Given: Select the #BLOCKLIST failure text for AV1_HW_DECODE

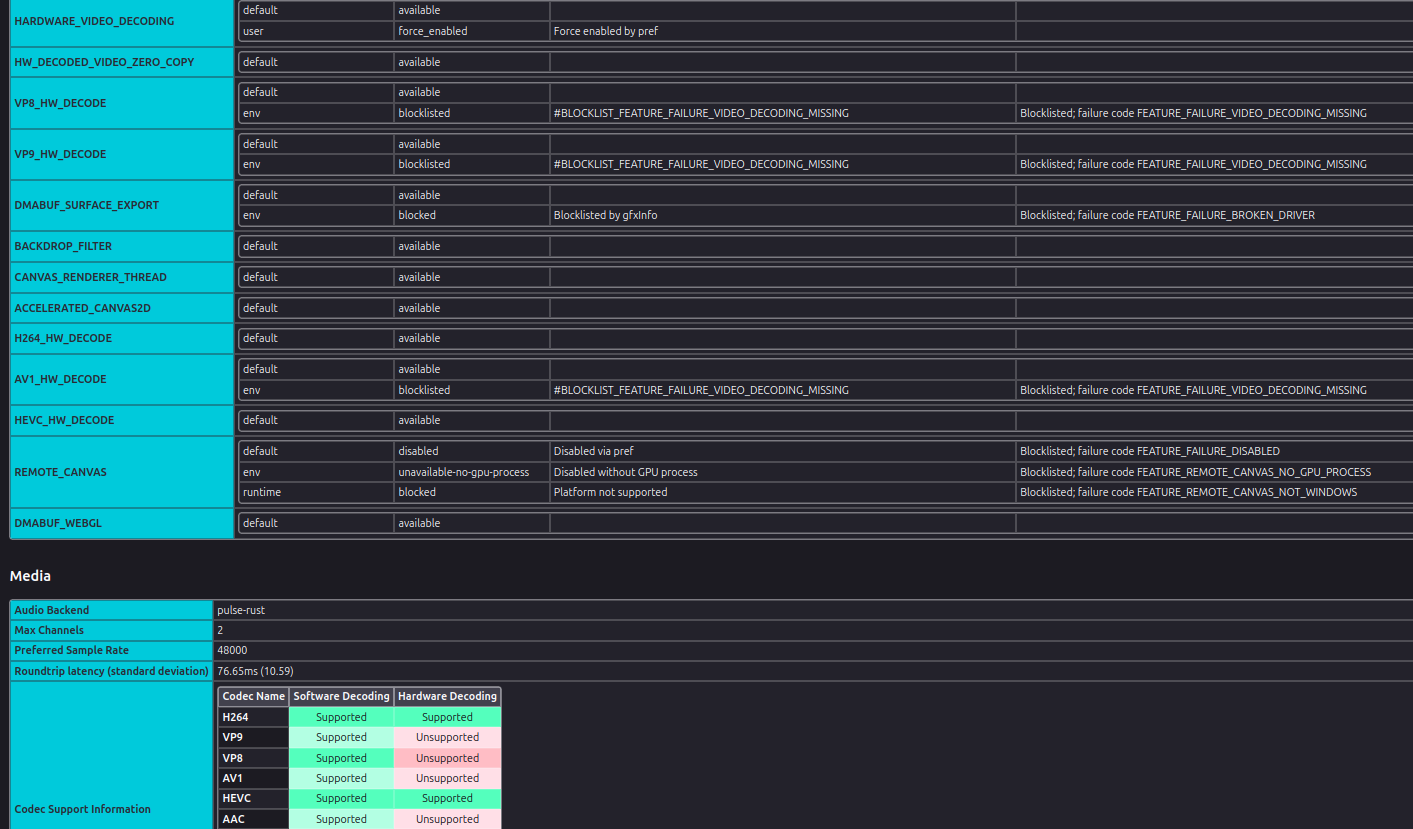Looking at the screenshot, I should point(701,390).
